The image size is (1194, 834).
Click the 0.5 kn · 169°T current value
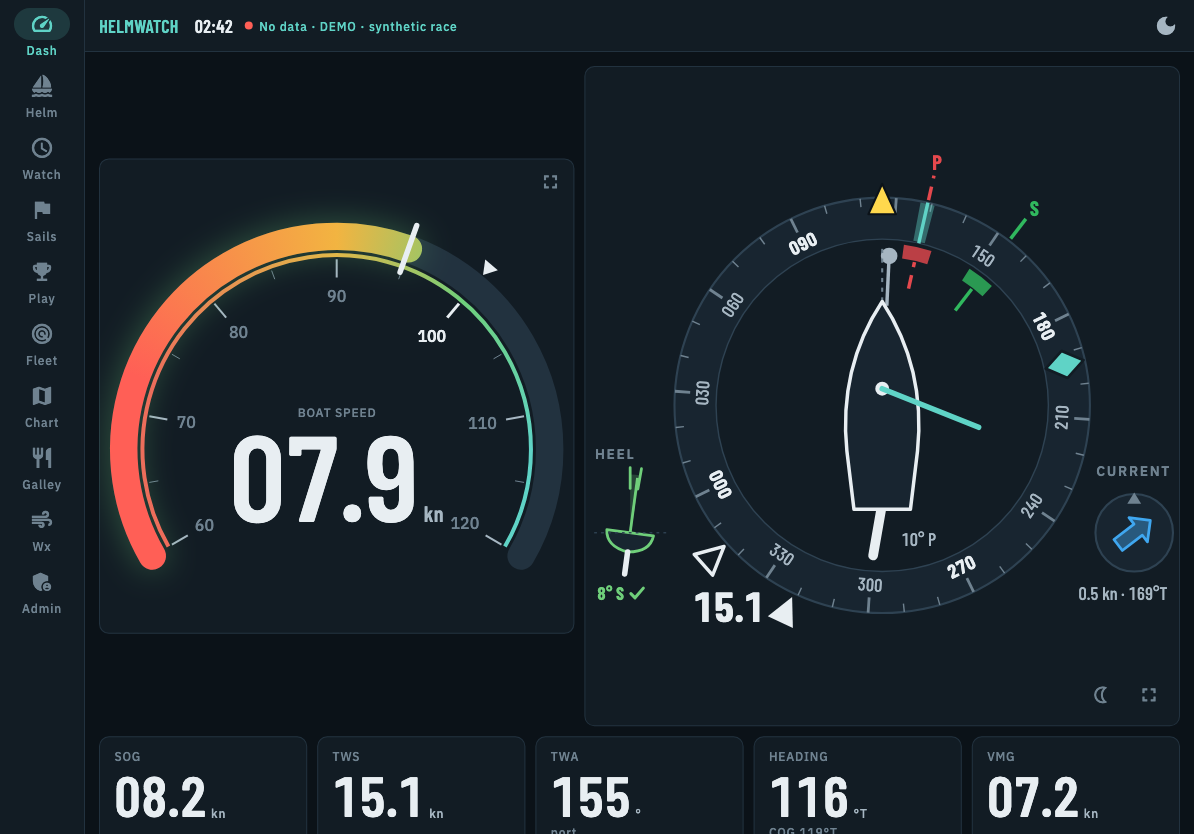click(1122, 593)
